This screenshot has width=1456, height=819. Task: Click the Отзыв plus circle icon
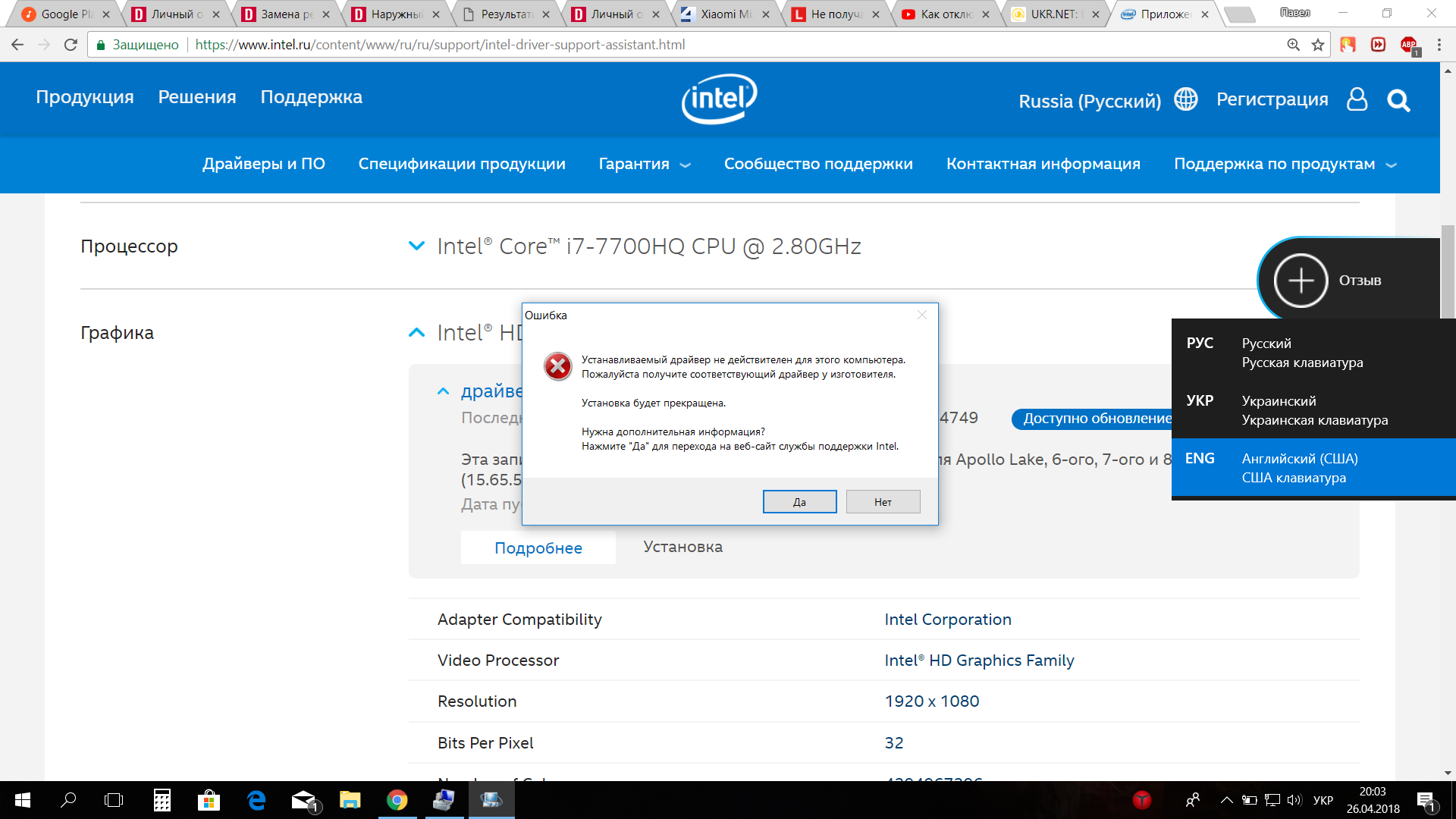click(1301, 281)
